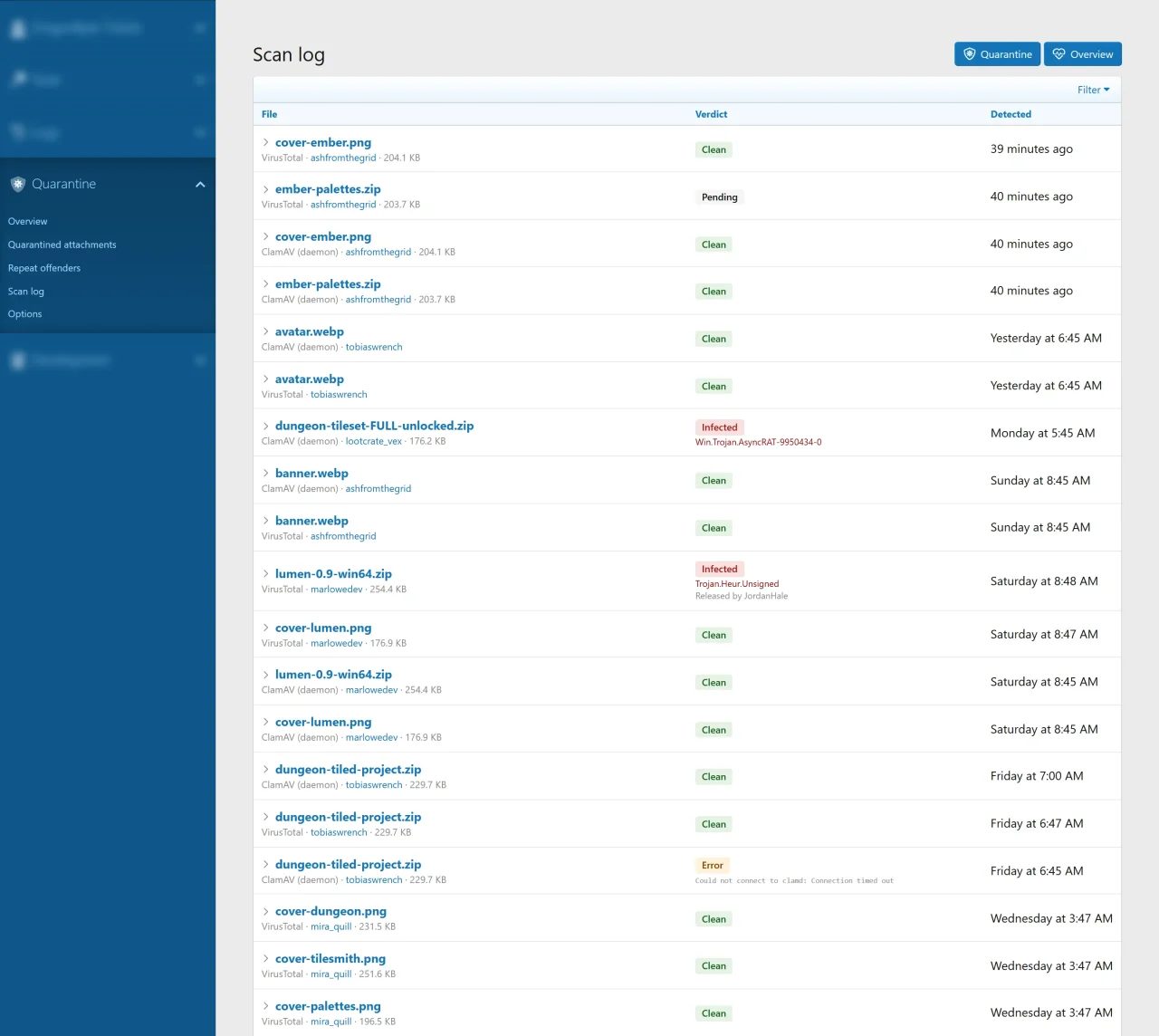Expand the errored dungeon-tiled-project.zip row chevron
Viewport: 1159px width, 1036px height.
coord(265,864)
